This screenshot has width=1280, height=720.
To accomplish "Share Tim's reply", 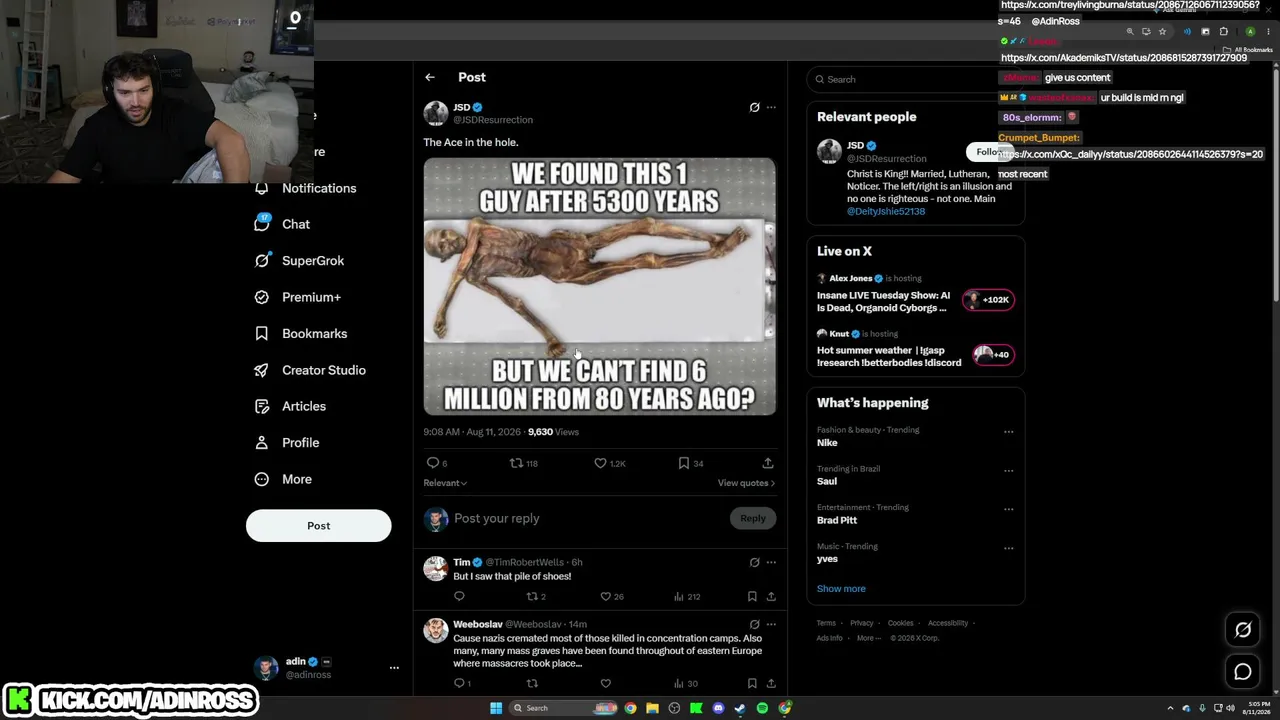I will [771, 597].
